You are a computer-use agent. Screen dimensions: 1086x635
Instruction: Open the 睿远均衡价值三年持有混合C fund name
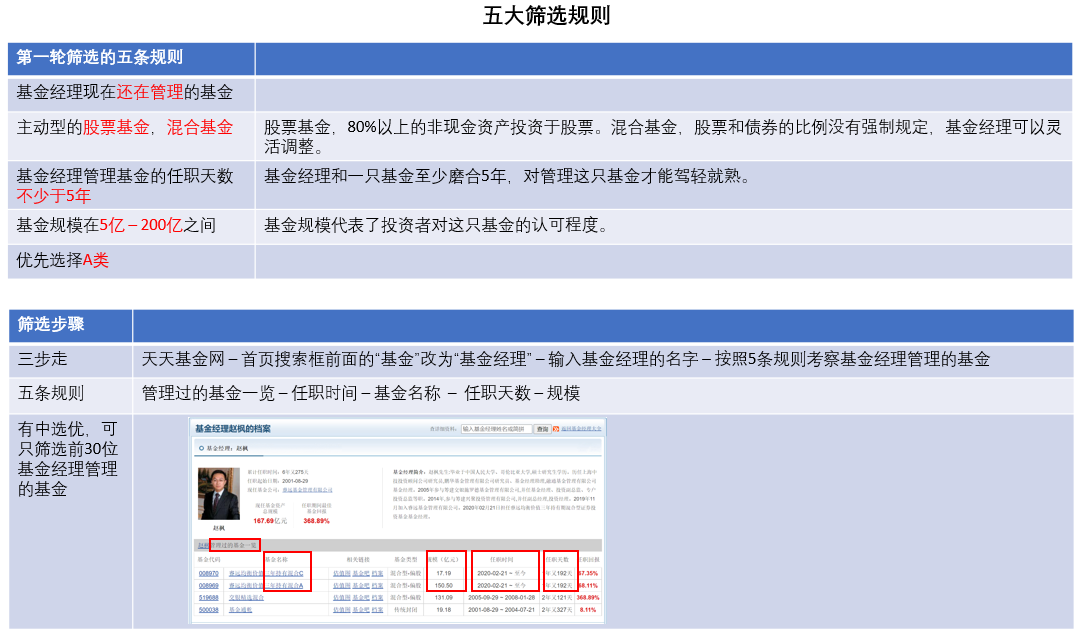tap(266, 573)
